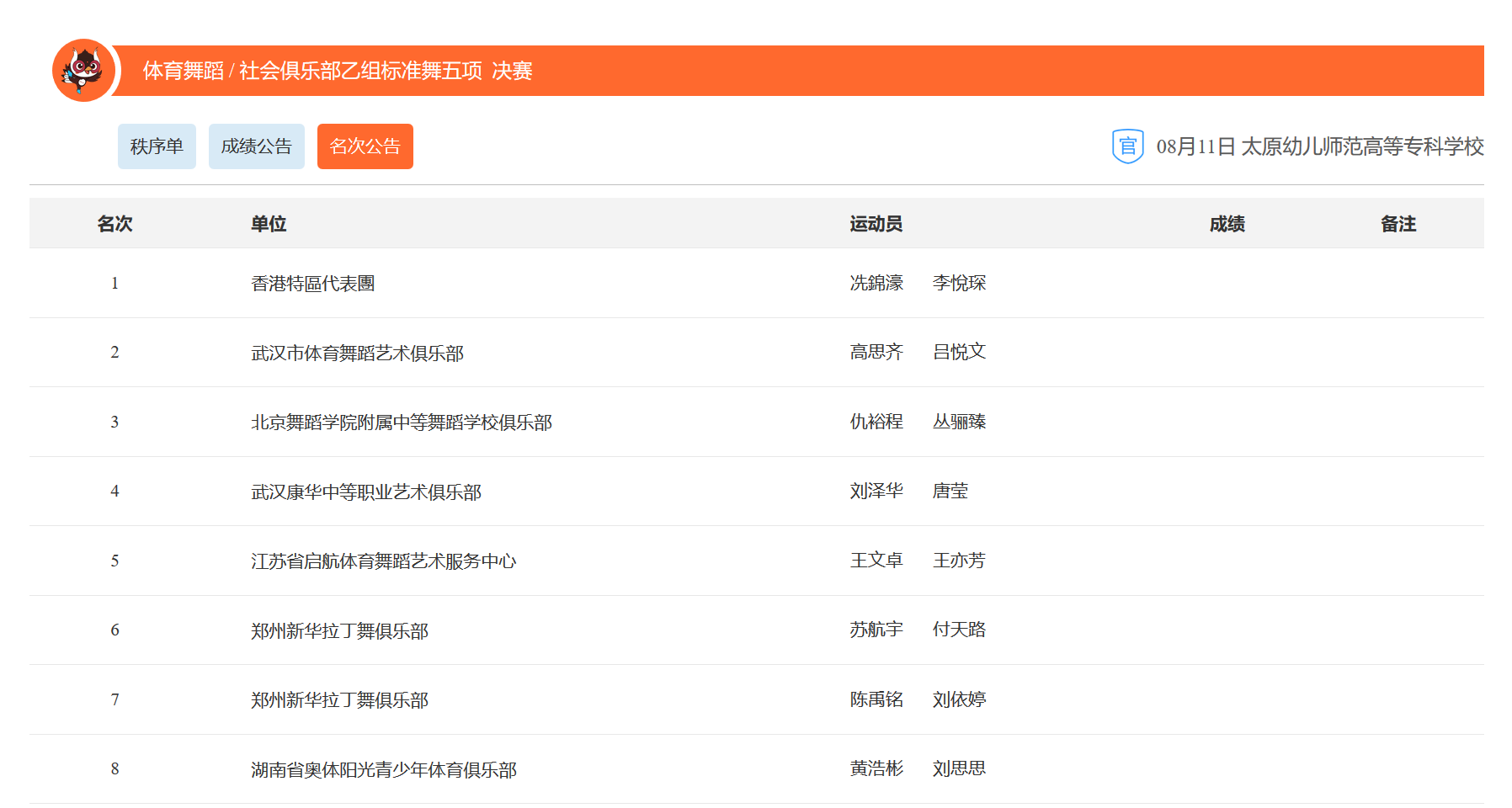Screen dimensions: 1512x808
Task: Select the 名次公告 tab
Action: pos(365,146)
